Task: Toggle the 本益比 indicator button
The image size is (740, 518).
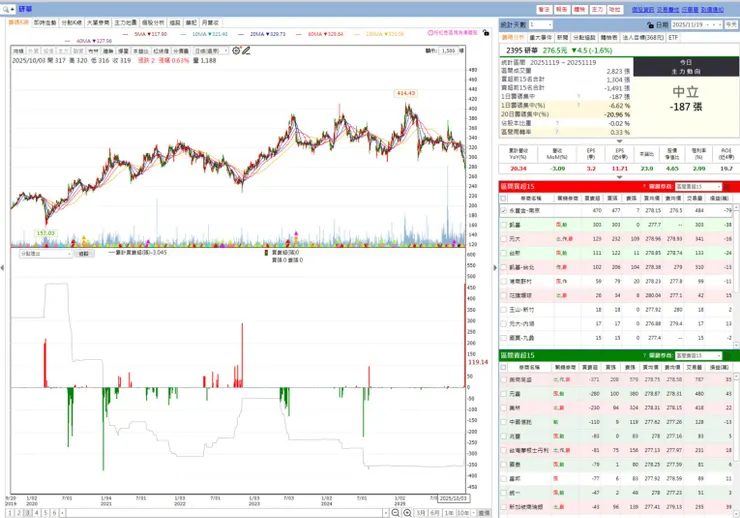Action: [141, 51]
